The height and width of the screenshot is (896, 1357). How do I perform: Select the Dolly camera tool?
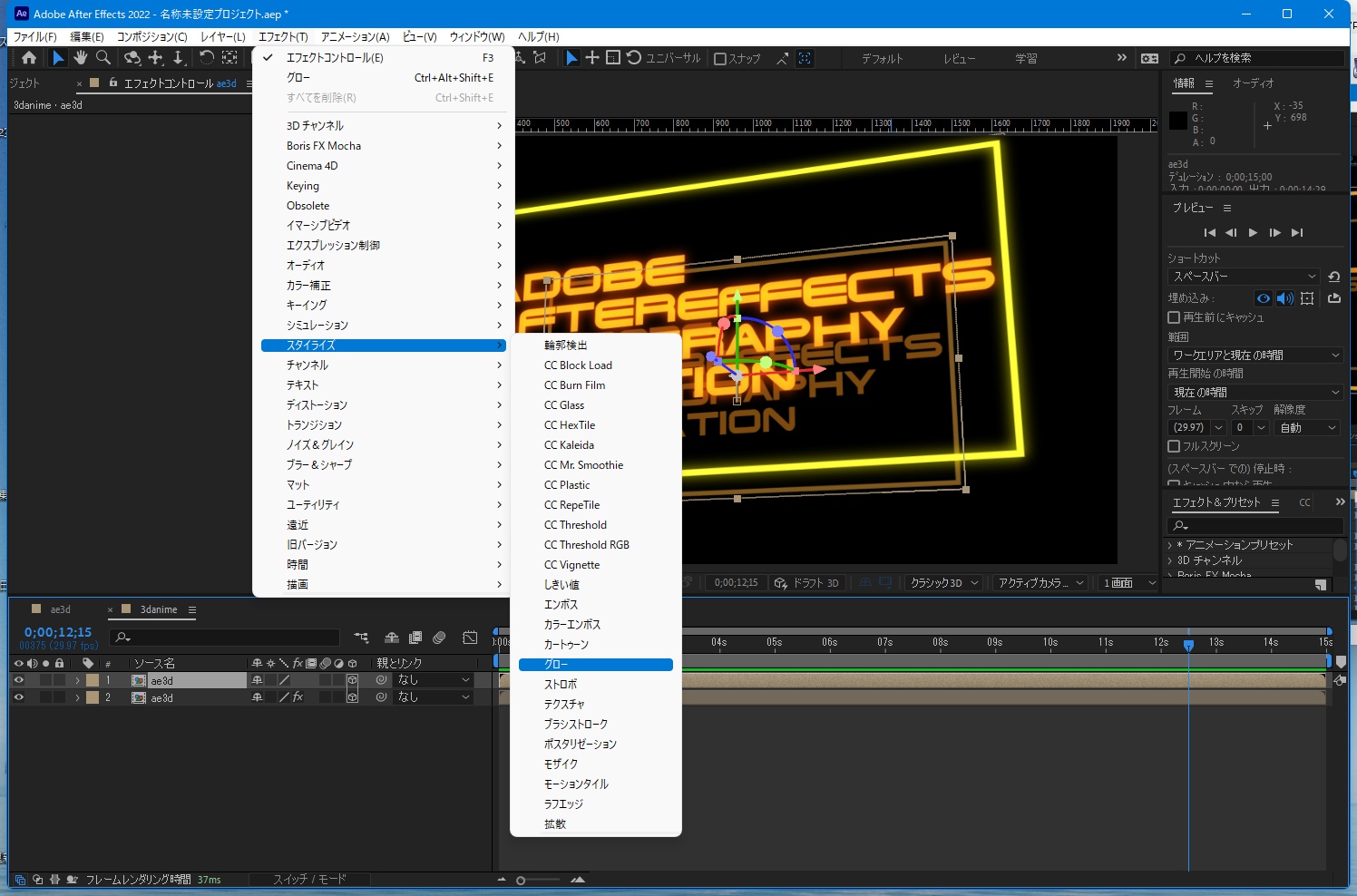[179, 58]
